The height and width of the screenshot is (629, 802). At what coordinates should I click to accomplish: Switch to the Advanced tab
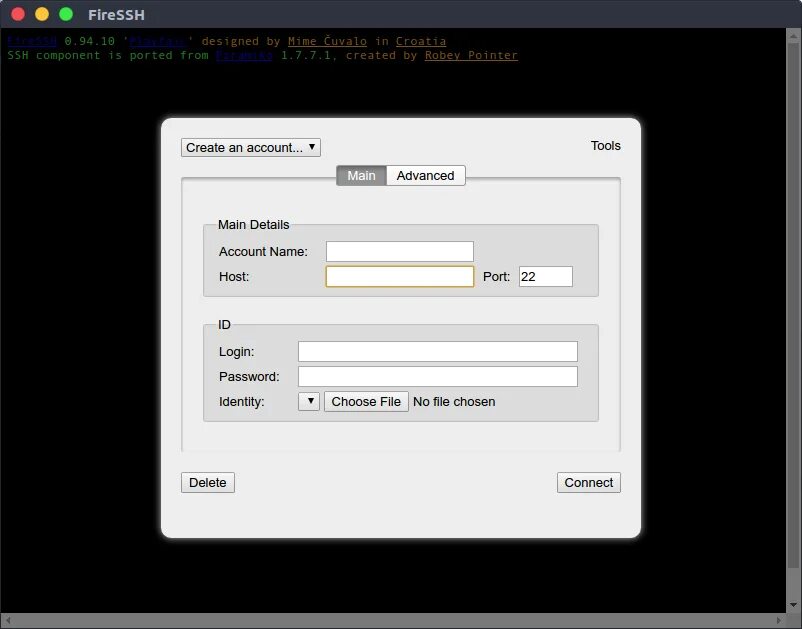[x=426, y=175]
